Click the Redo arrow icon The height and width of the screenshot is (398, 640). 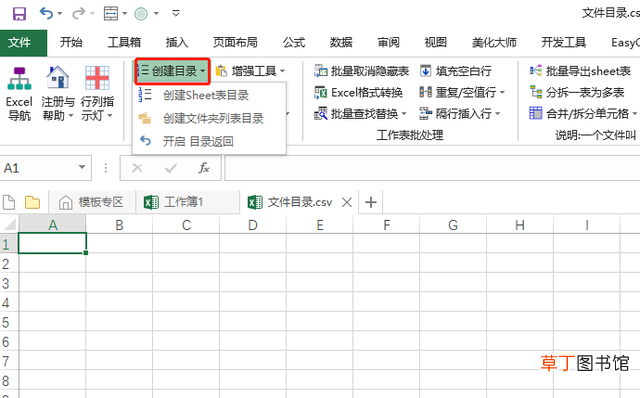[78, 13]
